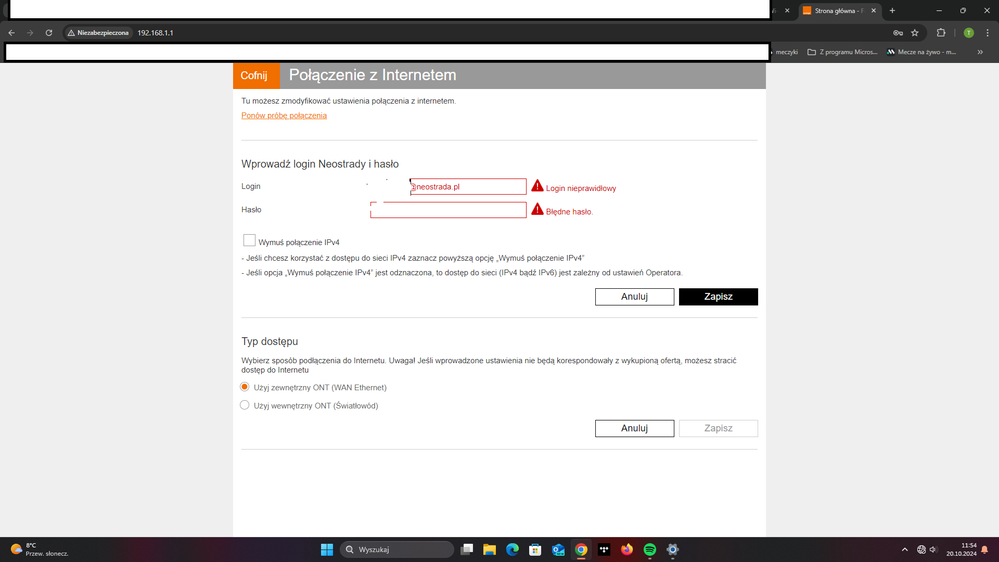Open the saved passwords key icon
The width and height of the screenshot is (999, 562).
click(898, 33)
